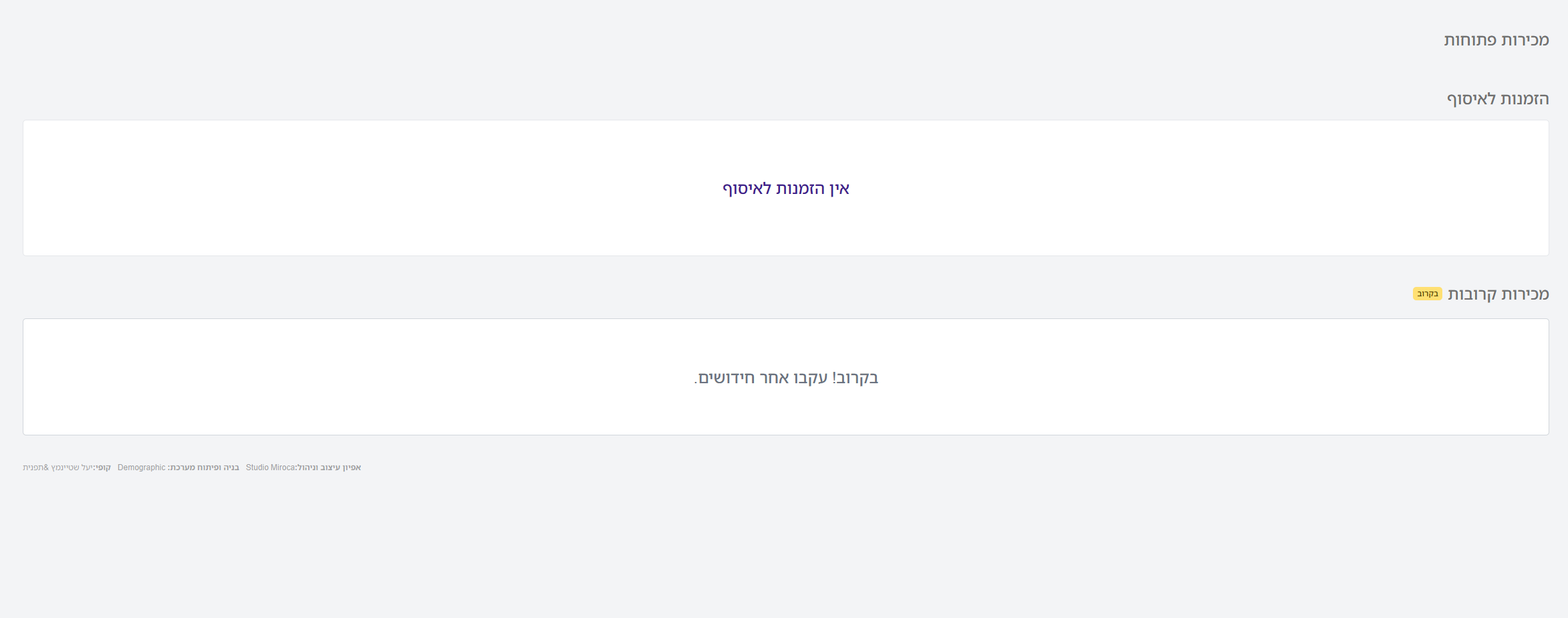Click the "בקרוב!" word in upcoming message

point(856,378)
